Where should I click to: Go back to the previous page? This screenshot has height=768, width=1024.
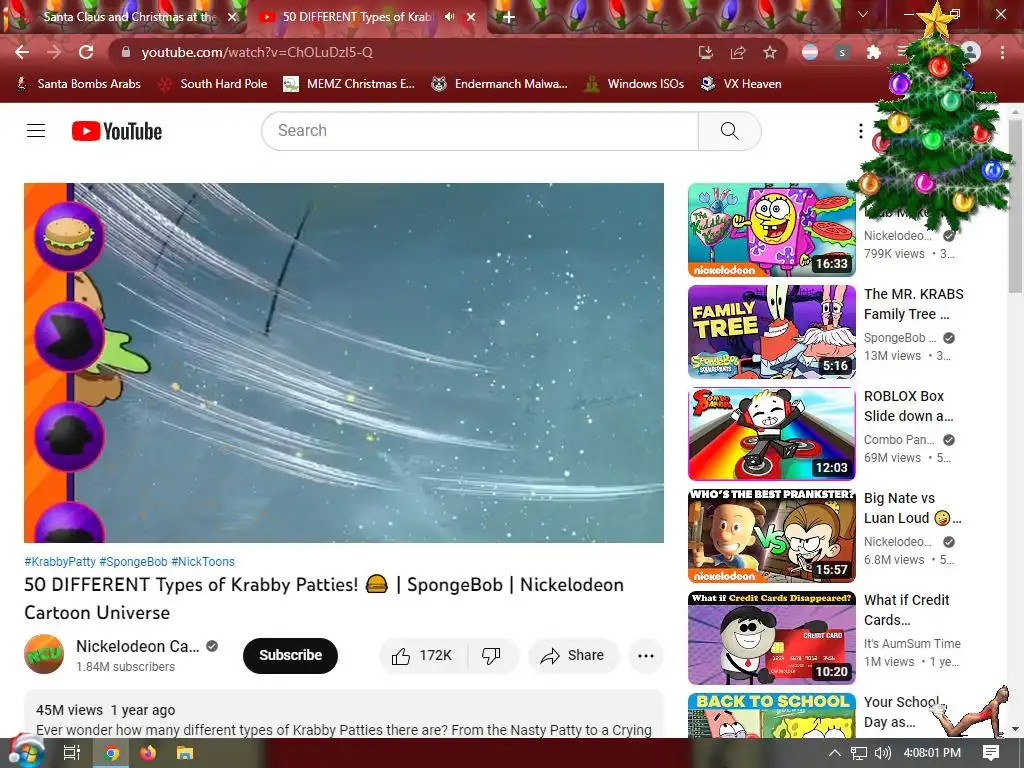22,52
